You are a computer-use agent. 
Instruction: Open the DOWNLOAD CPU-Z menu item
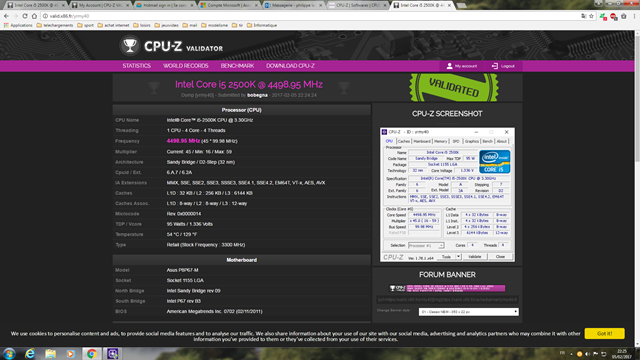290,66
